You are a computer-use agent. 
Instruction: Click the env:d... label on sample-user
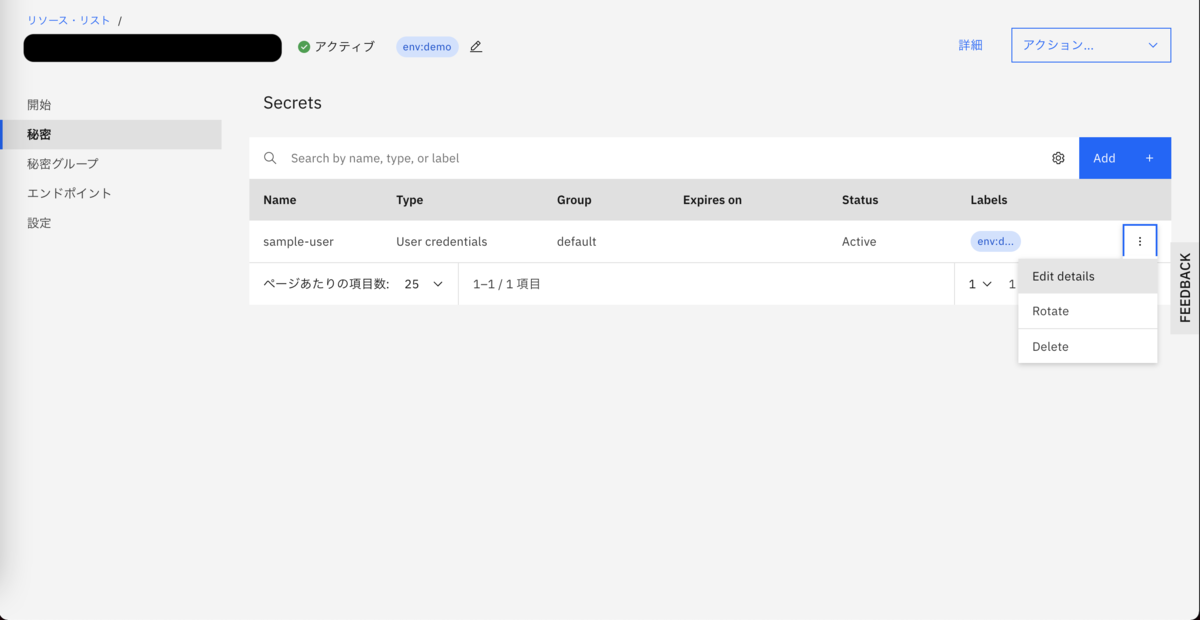tap(995, 241)
